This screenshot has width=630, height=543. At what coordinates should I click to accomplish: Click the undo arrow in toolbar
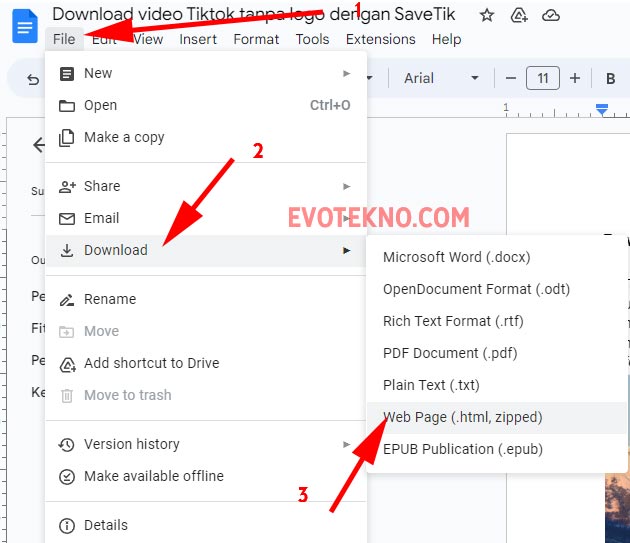(32, 79)
